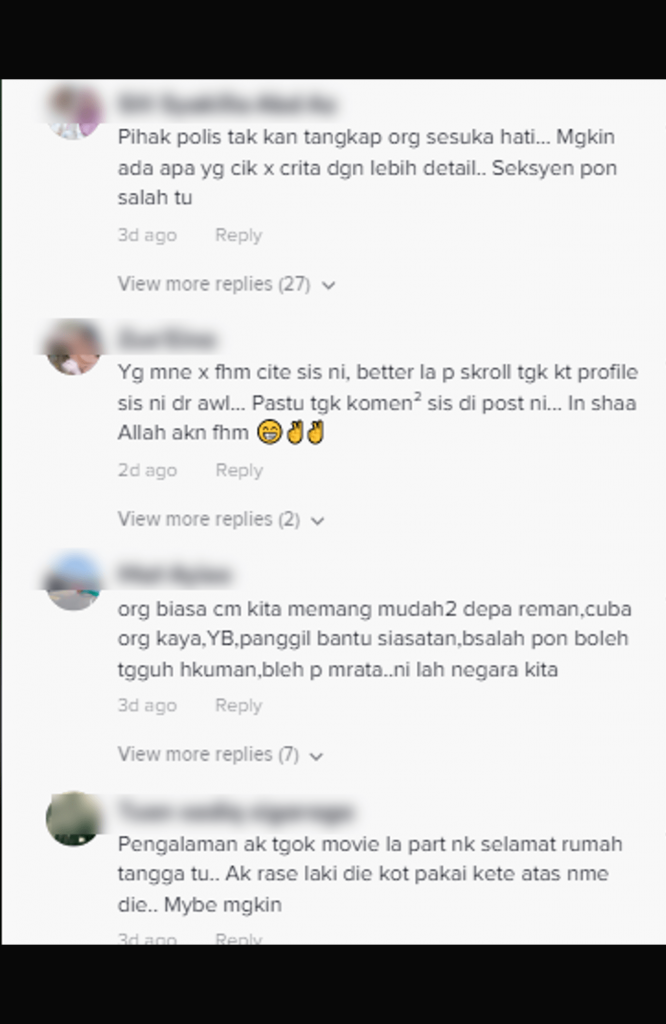Click avatar beside 'Pengalaman ak tgok movie' comment
The image size is (666, 1024).
pyautogui.click(x=74, y=818)
